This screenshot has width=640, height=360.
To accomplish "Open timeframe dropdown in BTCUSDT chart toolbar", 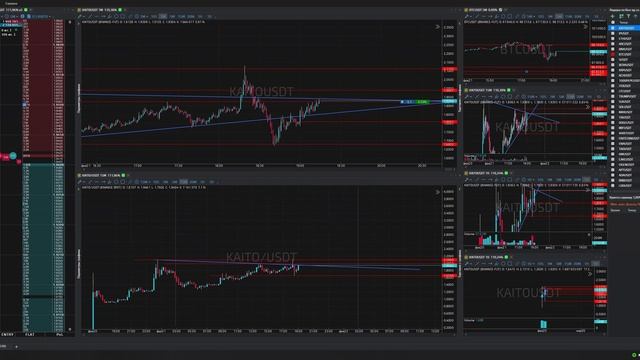I will coord(531,16).
